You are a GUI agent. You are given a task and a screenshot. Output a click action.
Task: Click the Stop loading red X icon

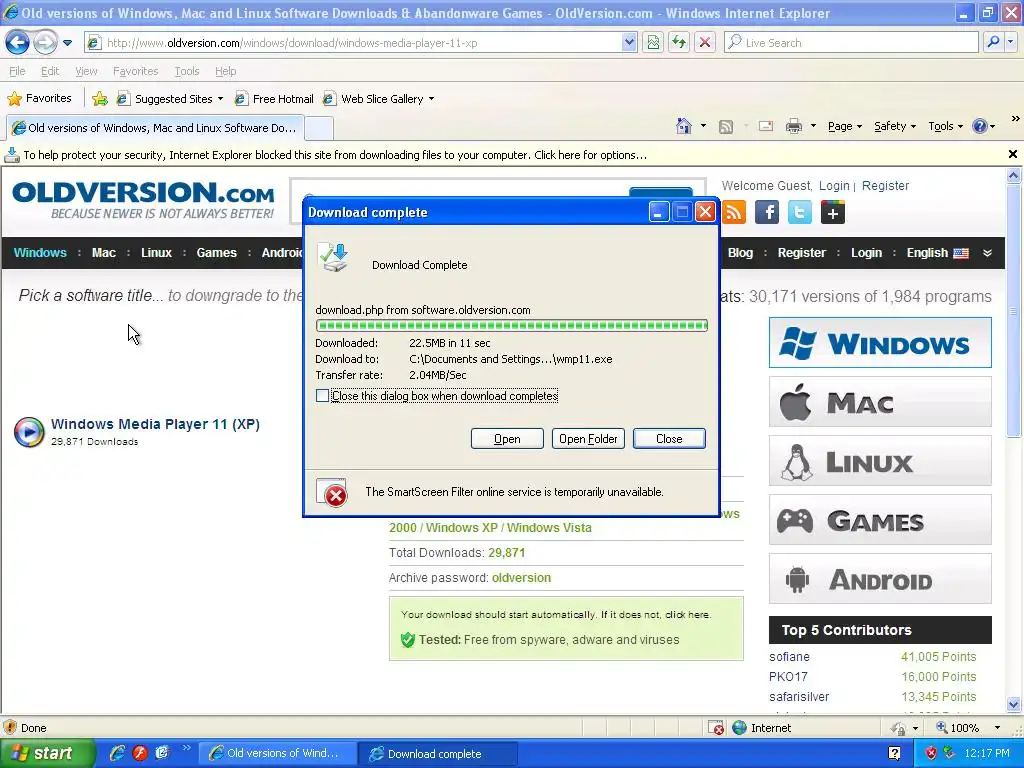(705, 42)
